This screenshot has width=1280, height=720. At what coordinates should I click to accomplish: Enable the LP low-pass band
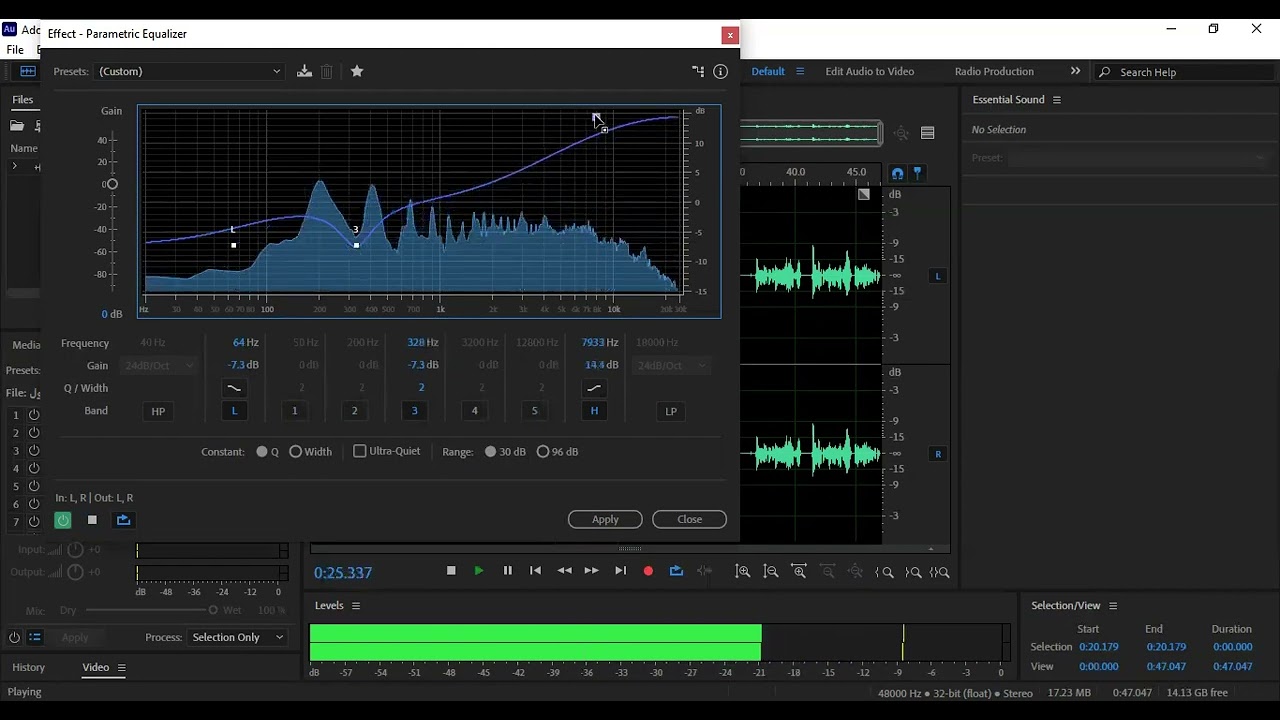tap(671, 411)
